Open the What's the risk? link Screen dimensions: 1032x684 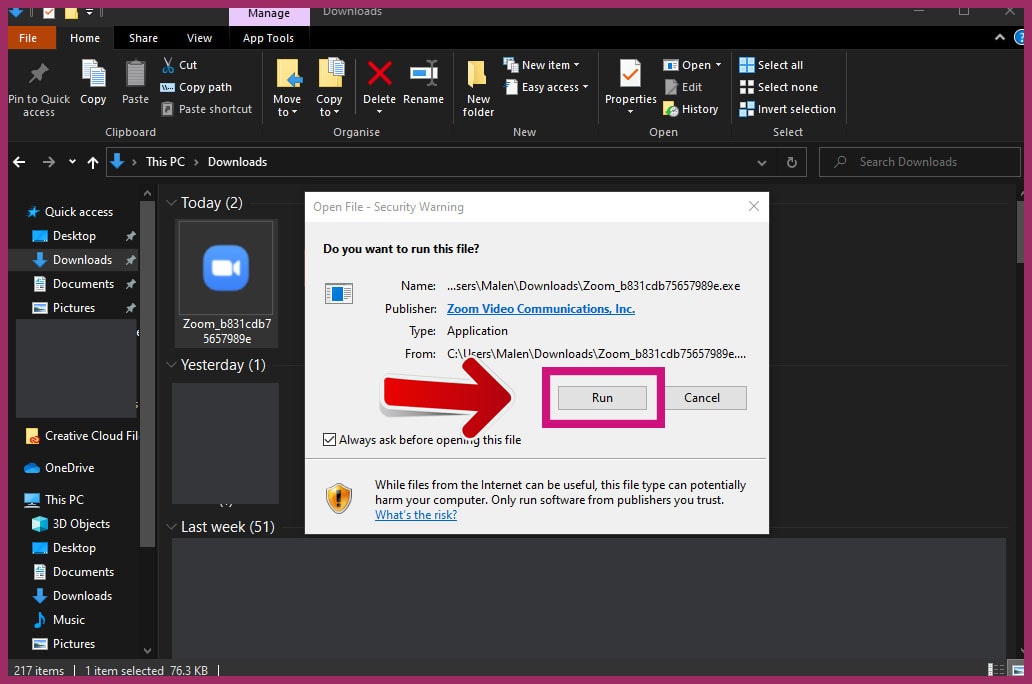tap(416, 515)
